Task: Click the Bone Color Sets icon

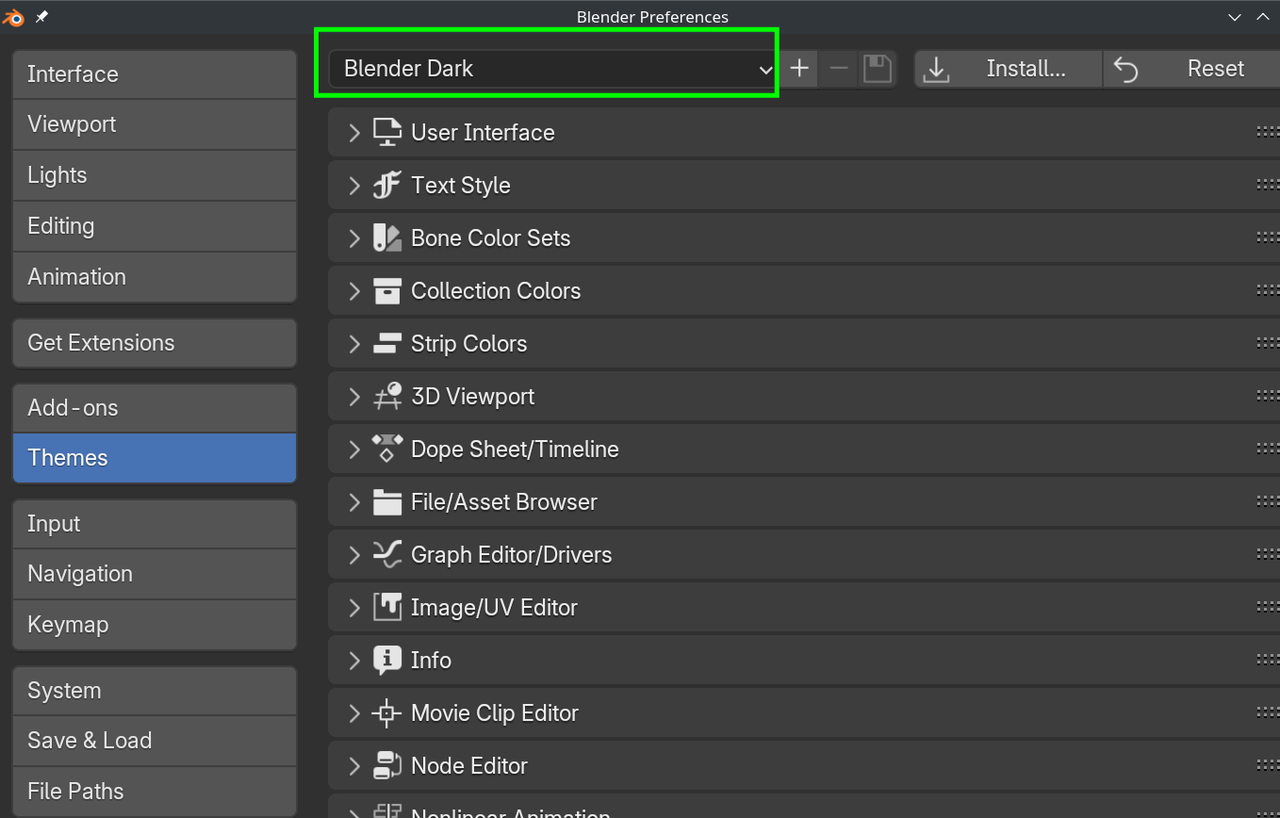Action: 387,238
